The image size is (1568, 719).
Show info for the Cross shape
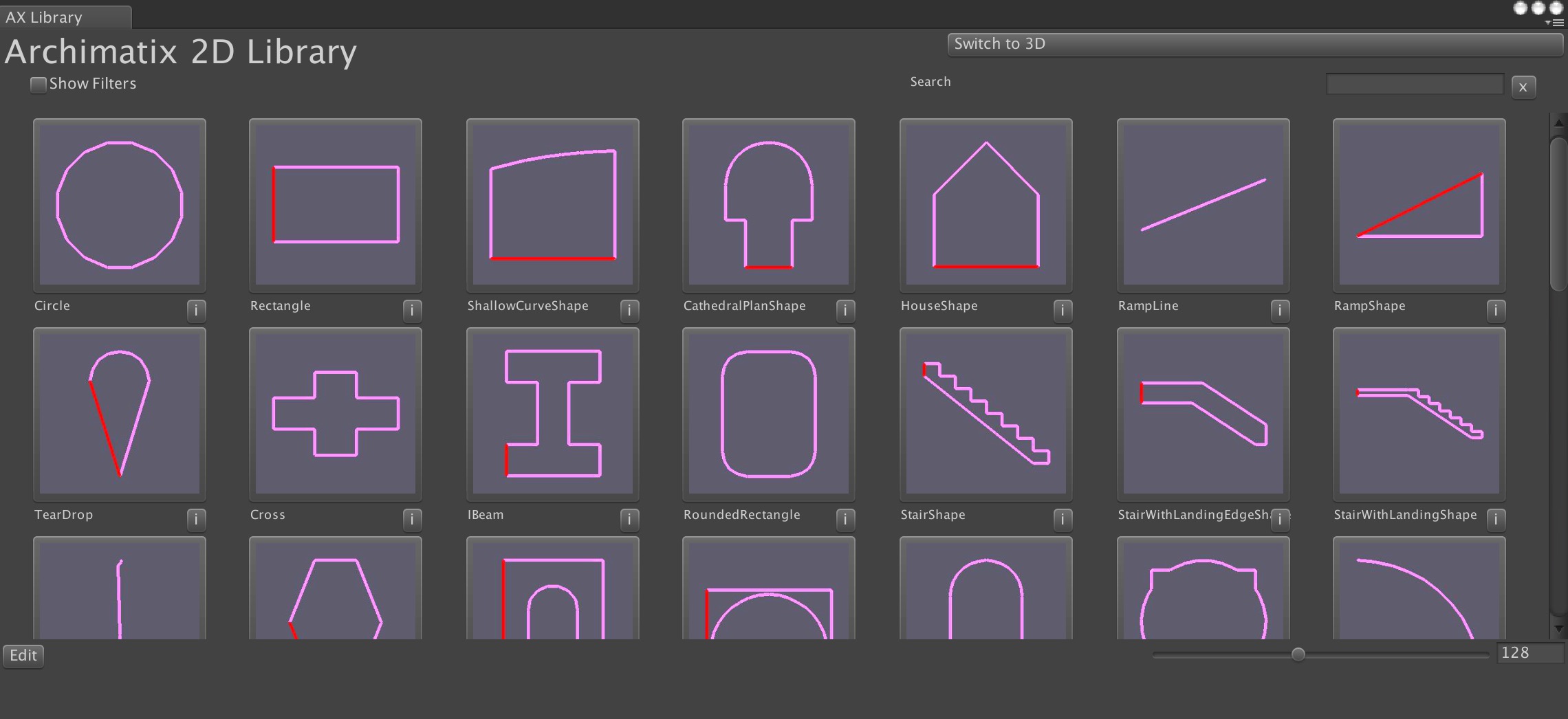[x=412, y=520]
